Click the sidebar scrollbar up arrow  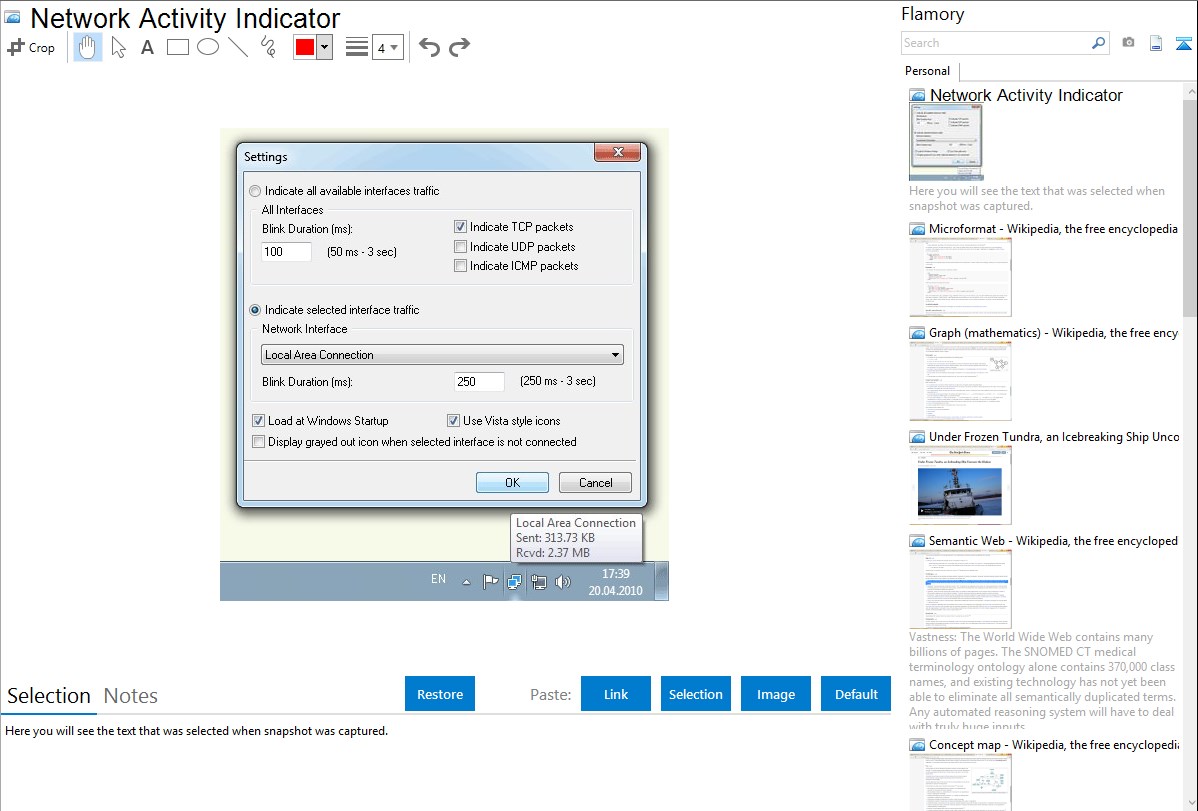(1190, 91)
